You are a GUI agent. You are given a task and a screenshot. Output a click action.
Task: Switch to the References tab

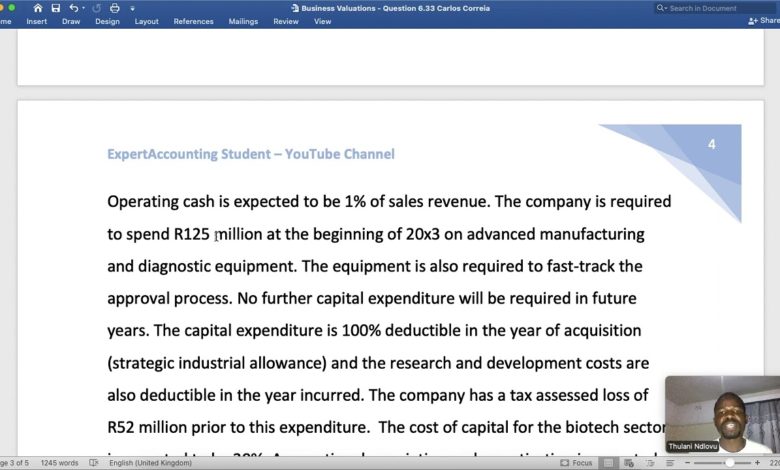point(193,21)
